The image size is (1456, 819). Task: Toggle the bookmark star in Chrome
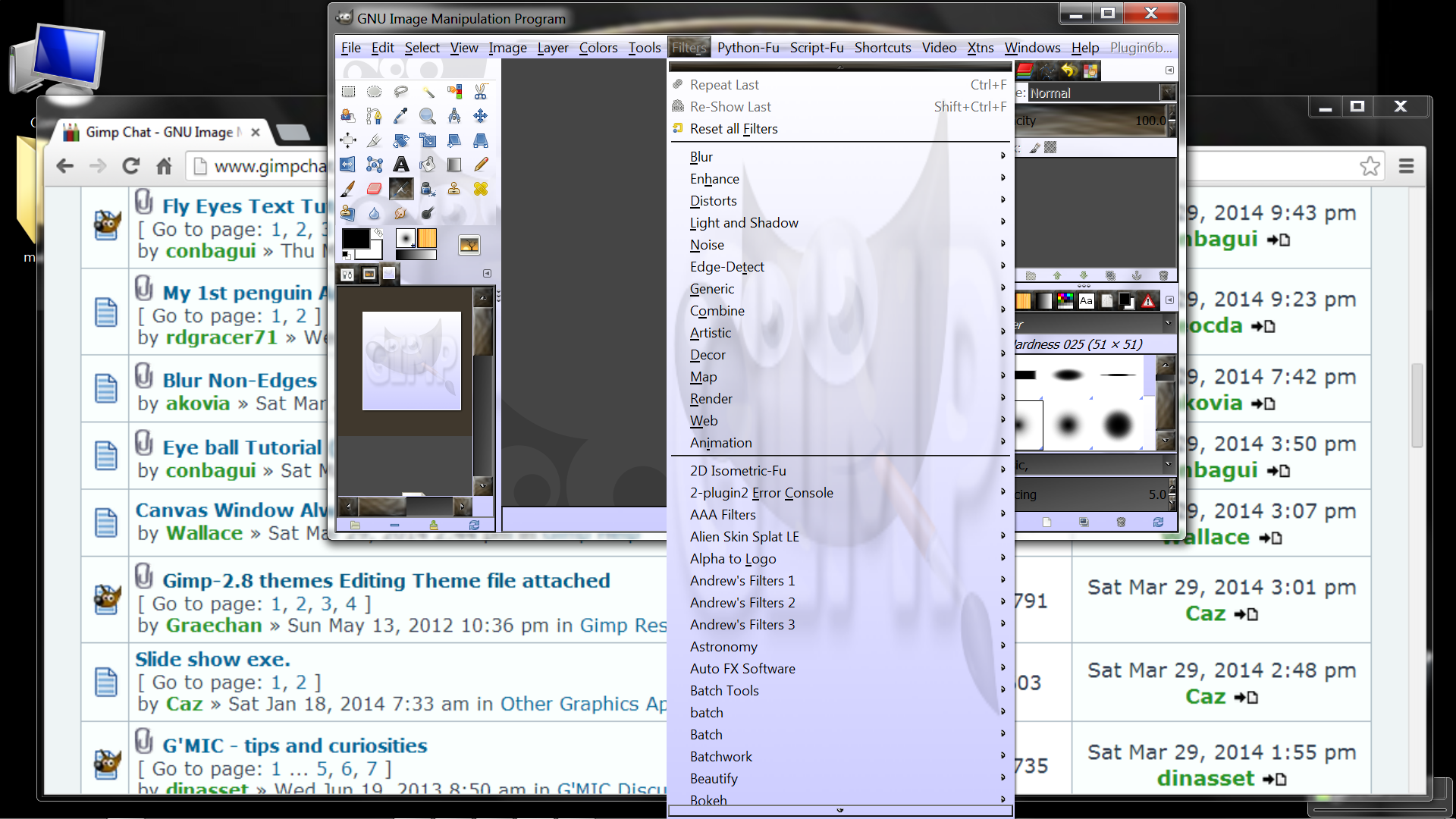point(1370,166)
